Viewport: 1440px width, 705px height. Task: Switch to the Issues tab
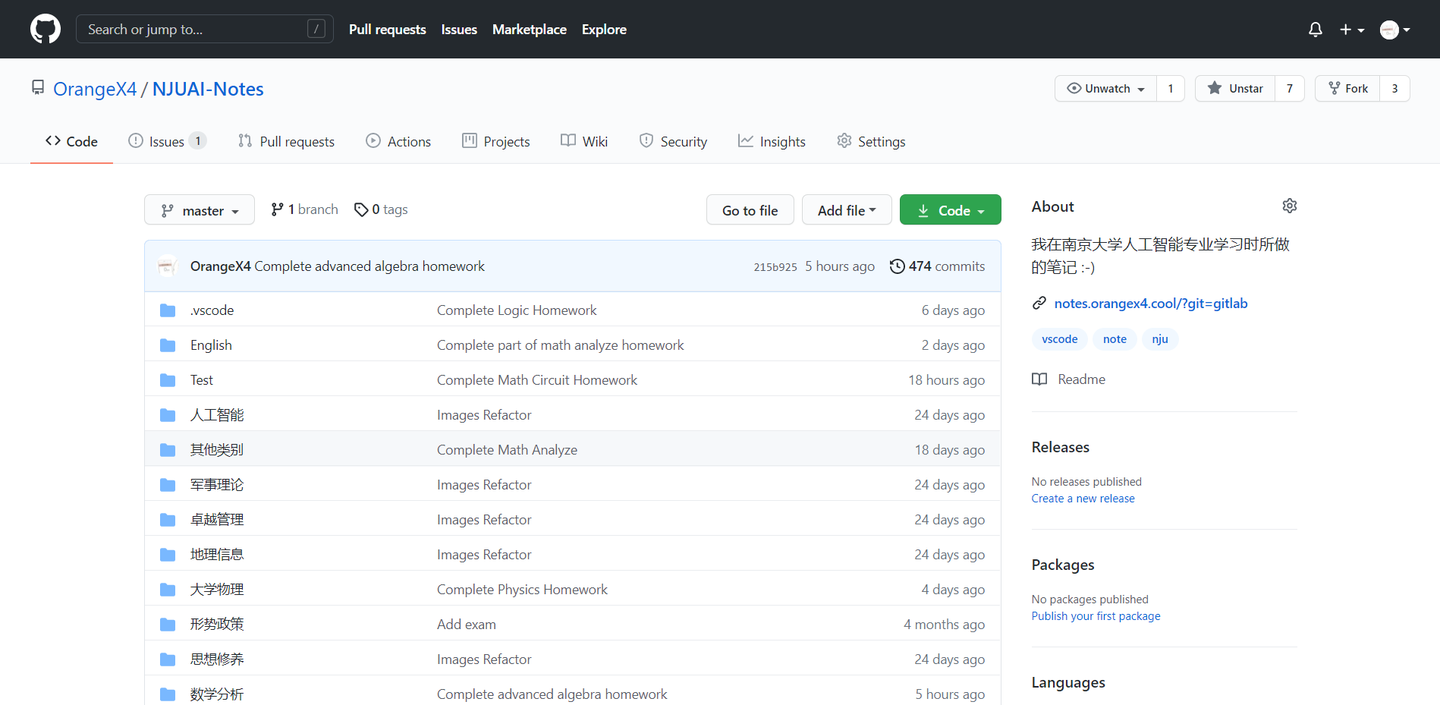pyautogui.click(x=166, y=142)
